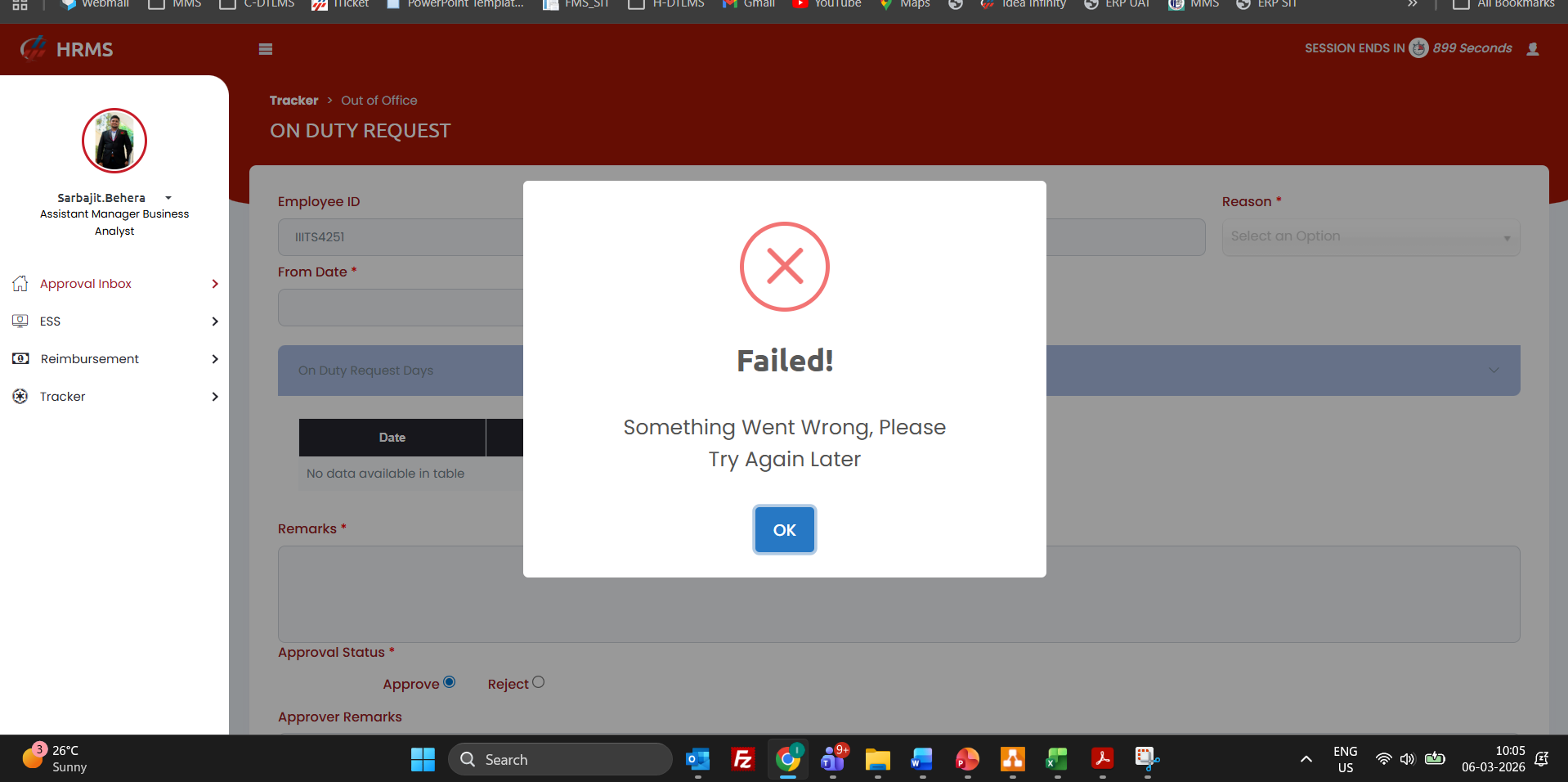The height and width of the screenshot is (782, 1568).
Task: Click the Approval Inbox home icon
Action: point(20,284)
